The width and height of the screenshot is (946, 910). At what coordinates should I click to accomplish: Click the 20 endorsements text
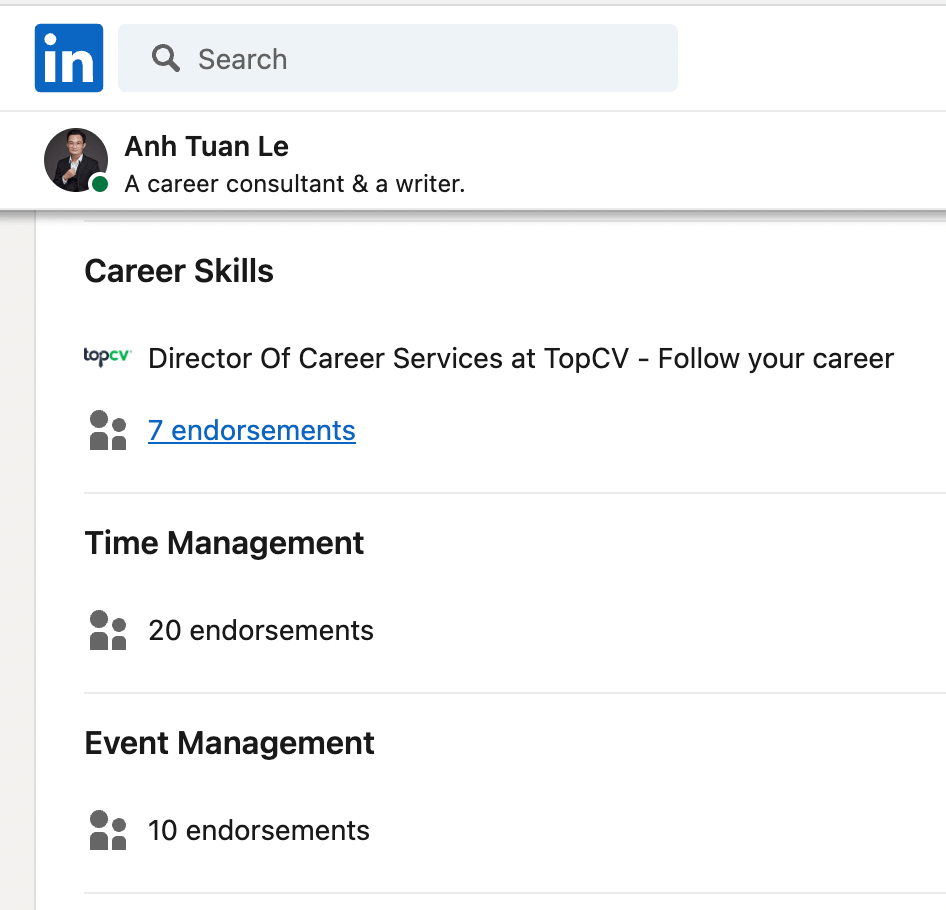(261, 631)
